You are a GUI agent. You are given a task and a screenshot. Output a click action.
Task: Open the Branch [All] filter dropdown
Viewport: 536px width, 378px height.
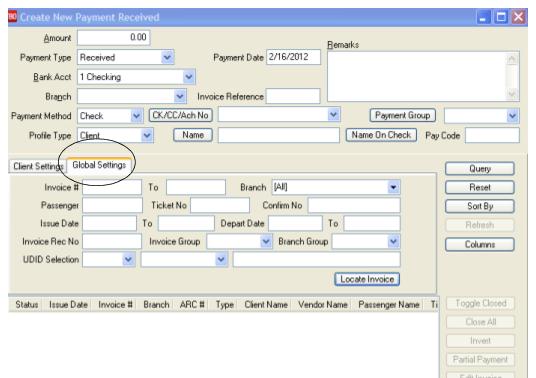pyautogui.click(x=393, y=187)
